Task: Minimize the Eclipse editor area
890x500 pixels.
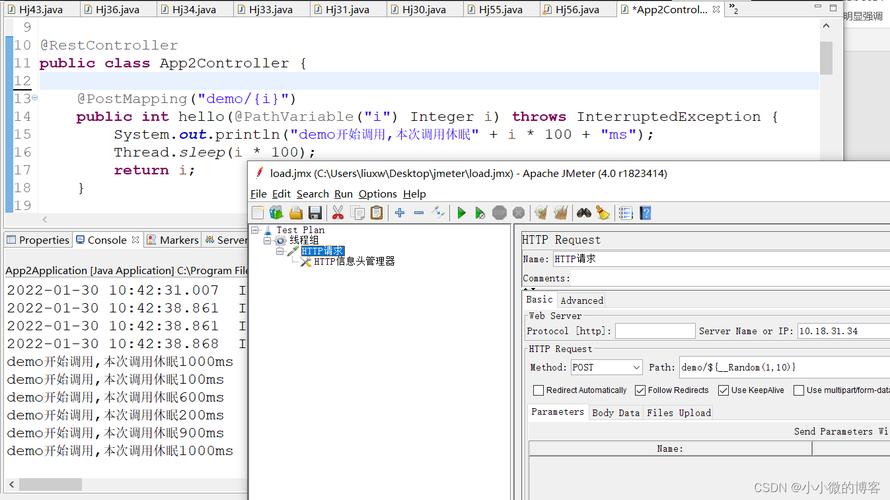Action: [818, 7]
